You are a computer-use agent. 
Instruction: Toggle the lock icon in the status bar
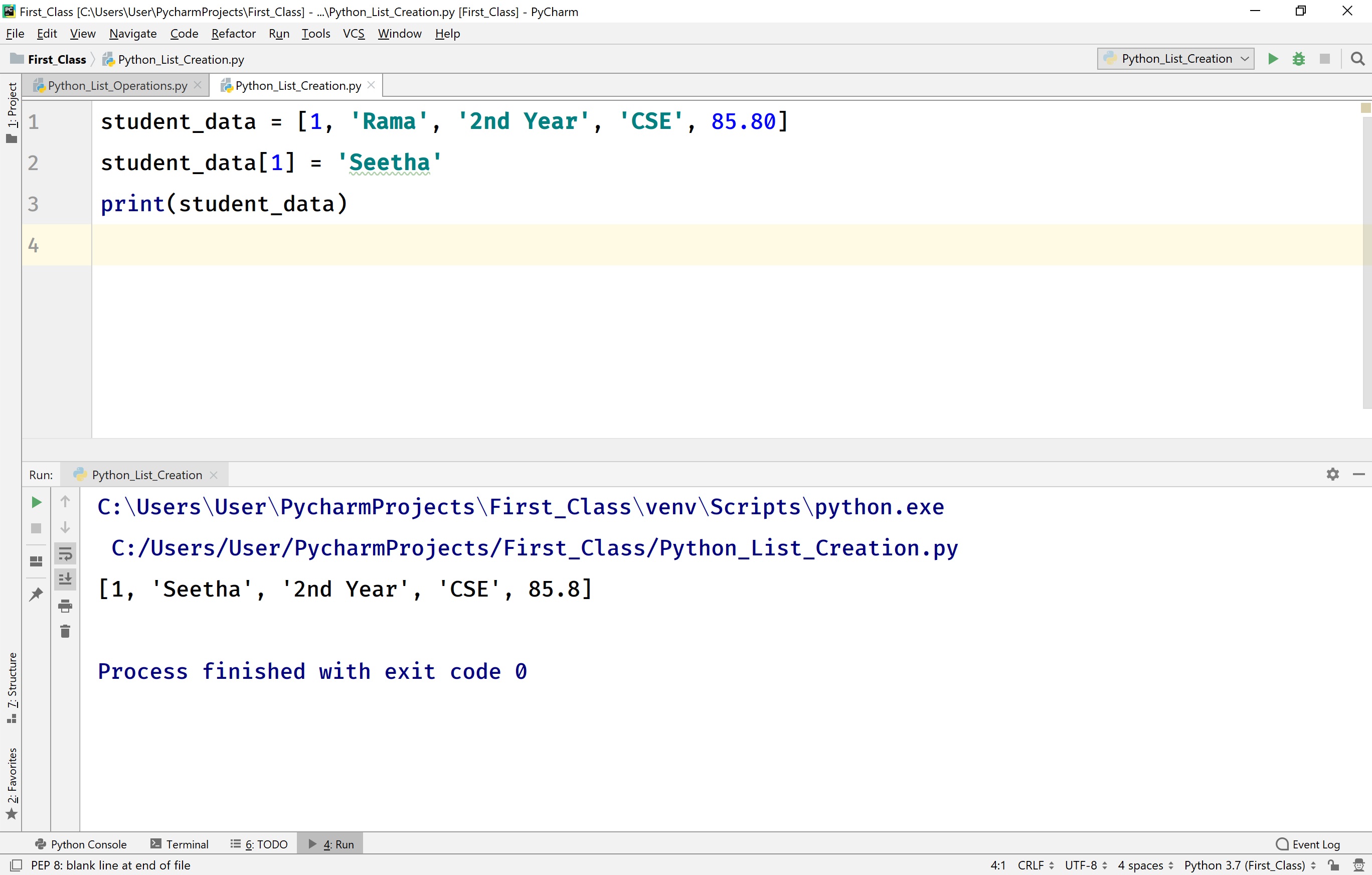pos(1333,865)
